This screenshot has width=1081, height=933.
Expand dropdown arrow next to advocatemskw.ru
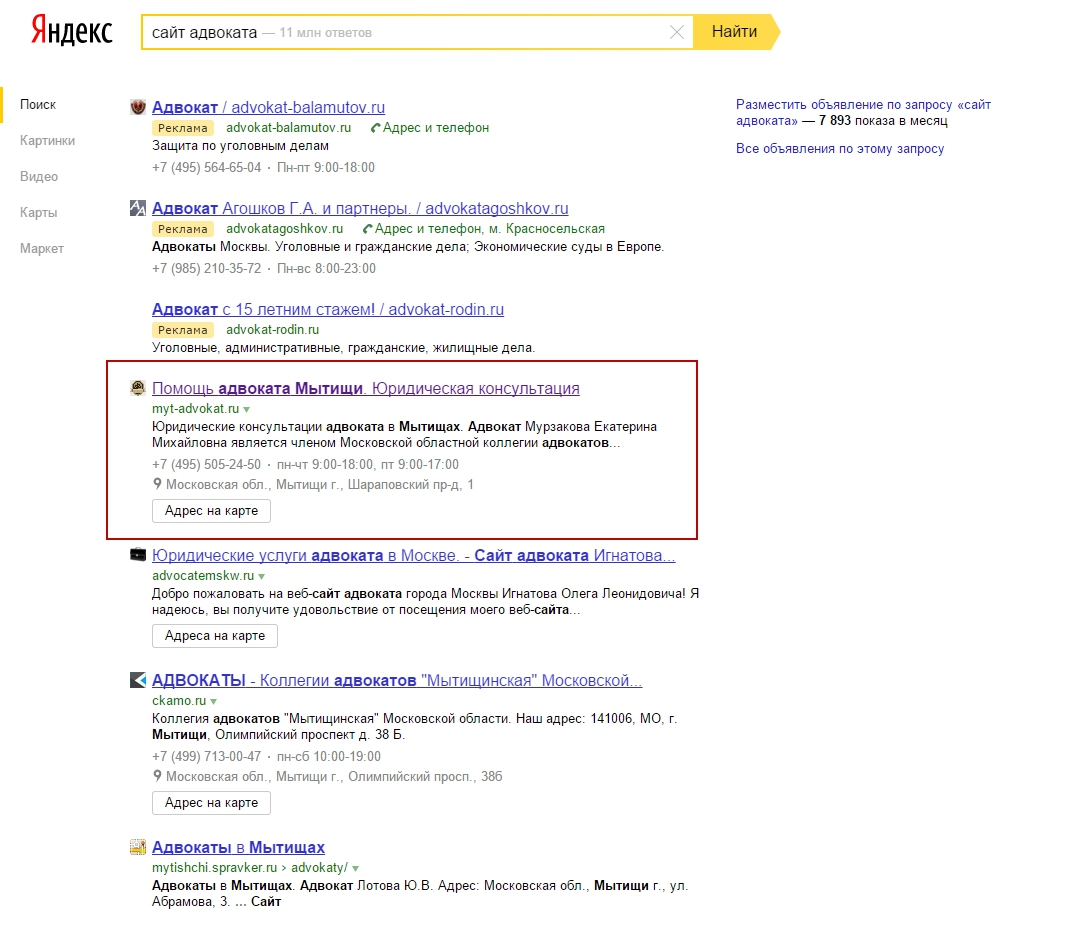point(261,576)
